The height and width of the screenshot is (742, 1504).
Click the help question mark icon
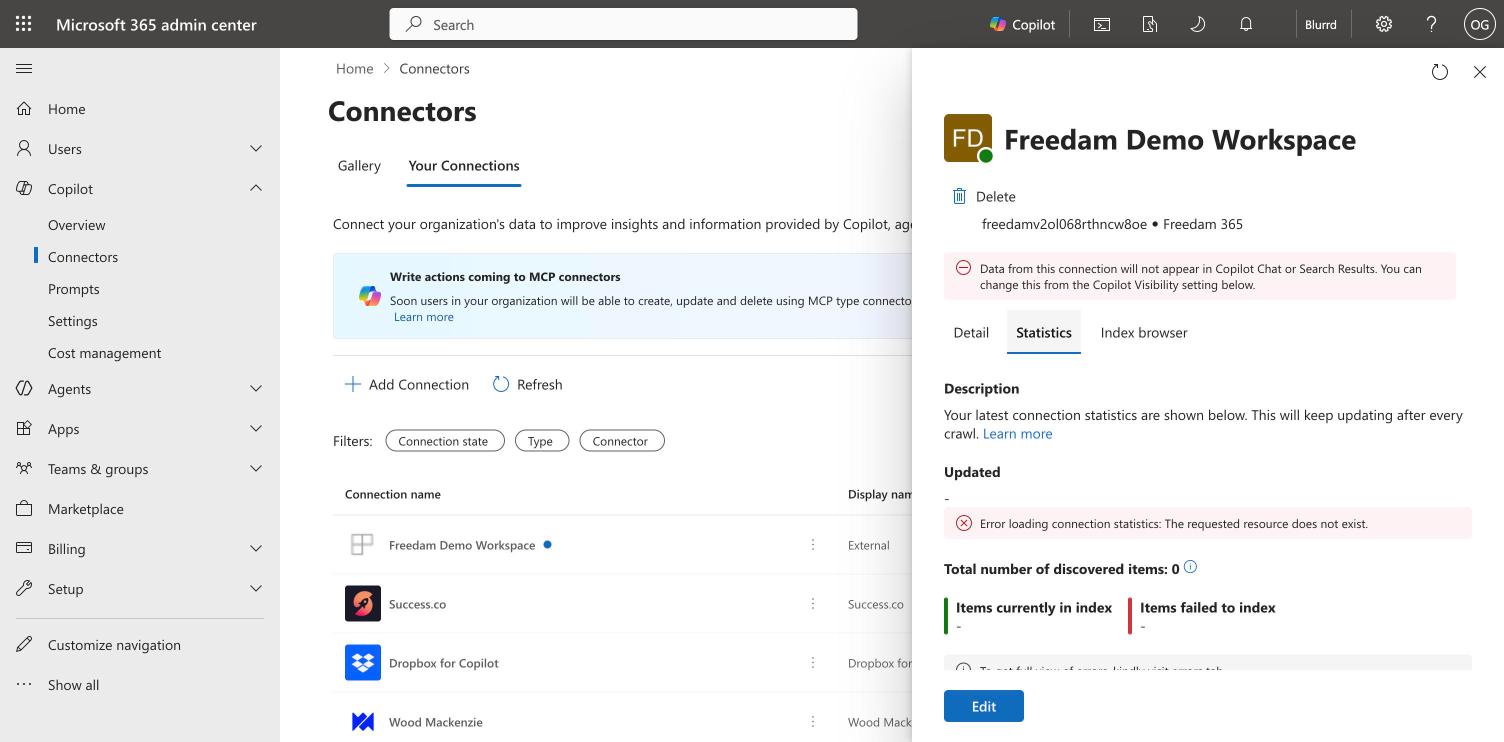point(1431,24)
